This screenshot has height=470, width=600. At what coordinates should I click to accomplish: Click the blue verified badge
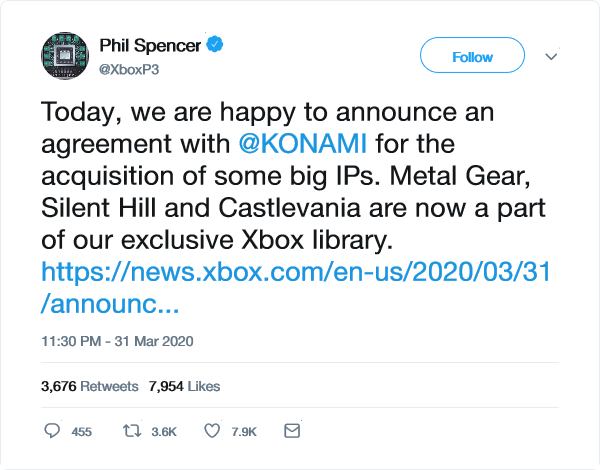[x=215, y=46]
